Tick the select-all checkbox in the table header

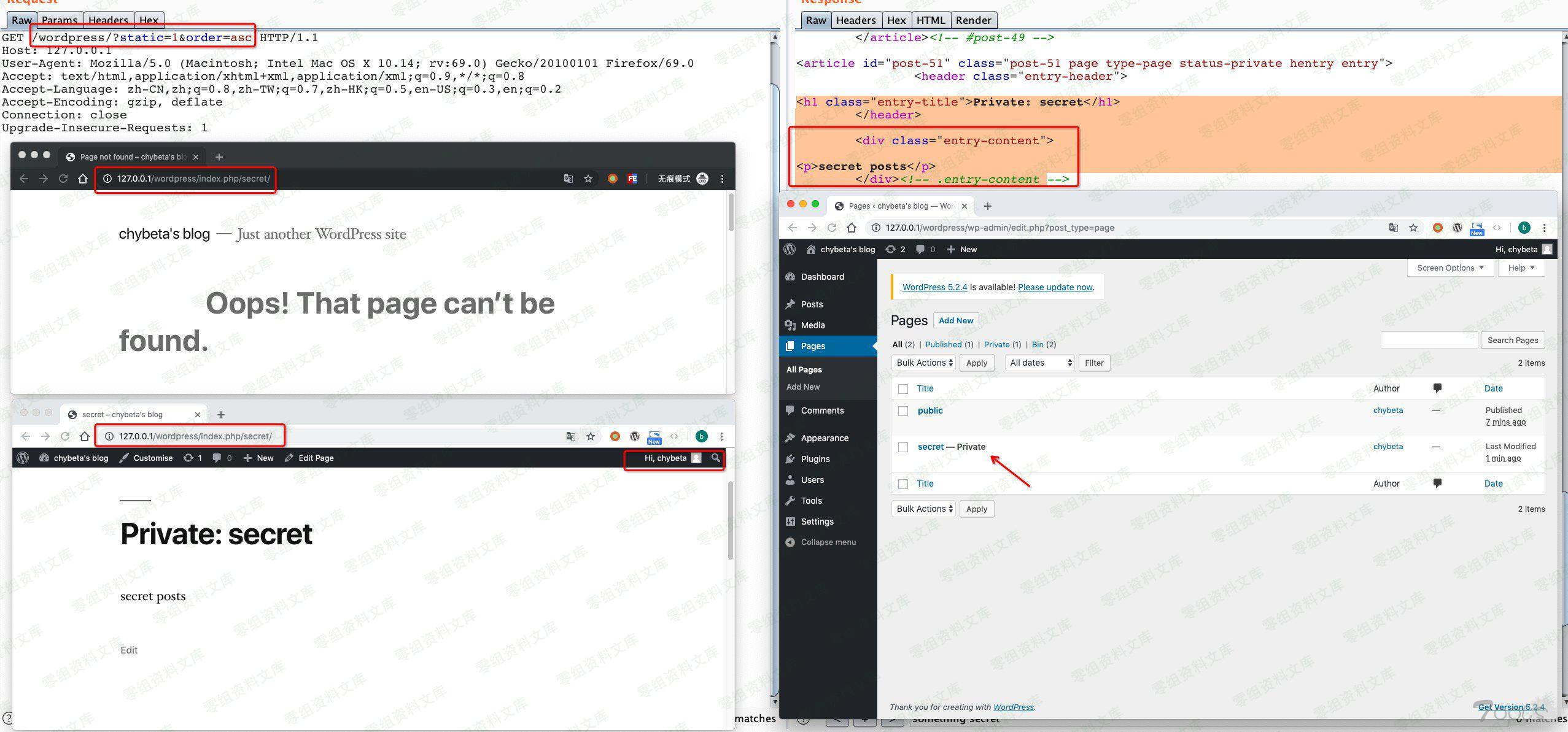(902, 389)
